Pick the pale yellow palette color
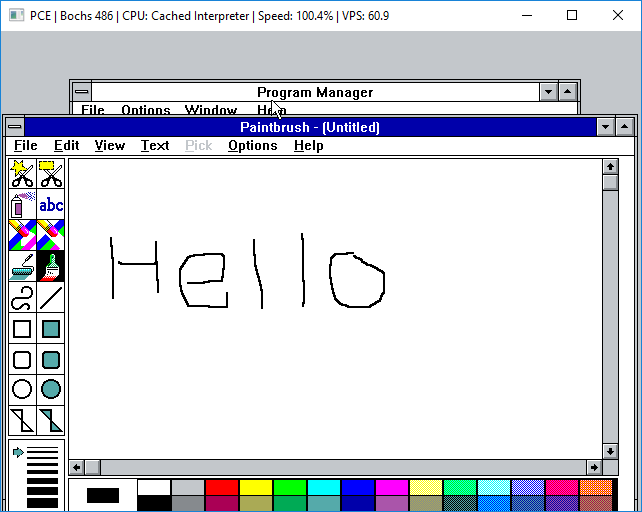Viewport: 642px width, 512px height. point(426,487)
